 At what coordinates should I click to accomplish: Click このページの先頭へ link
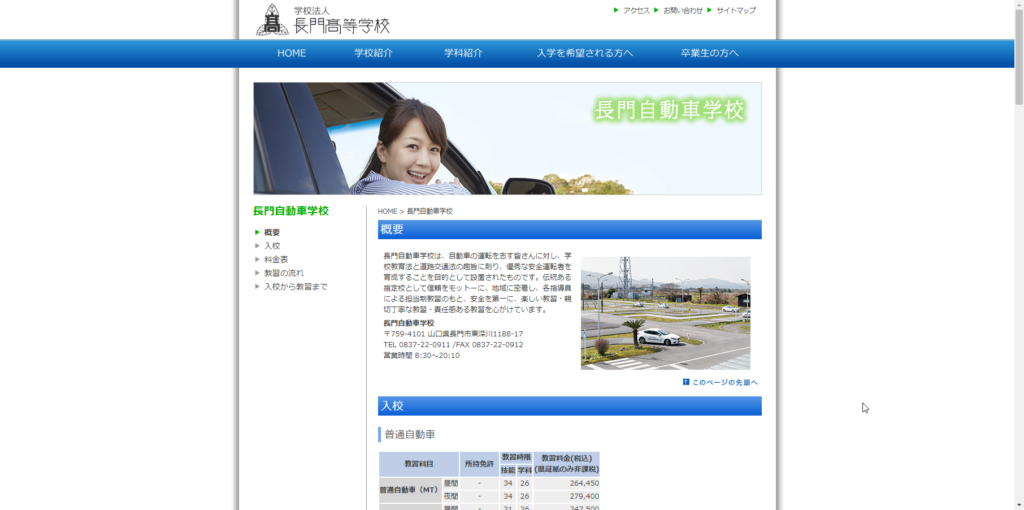[725, 383]
